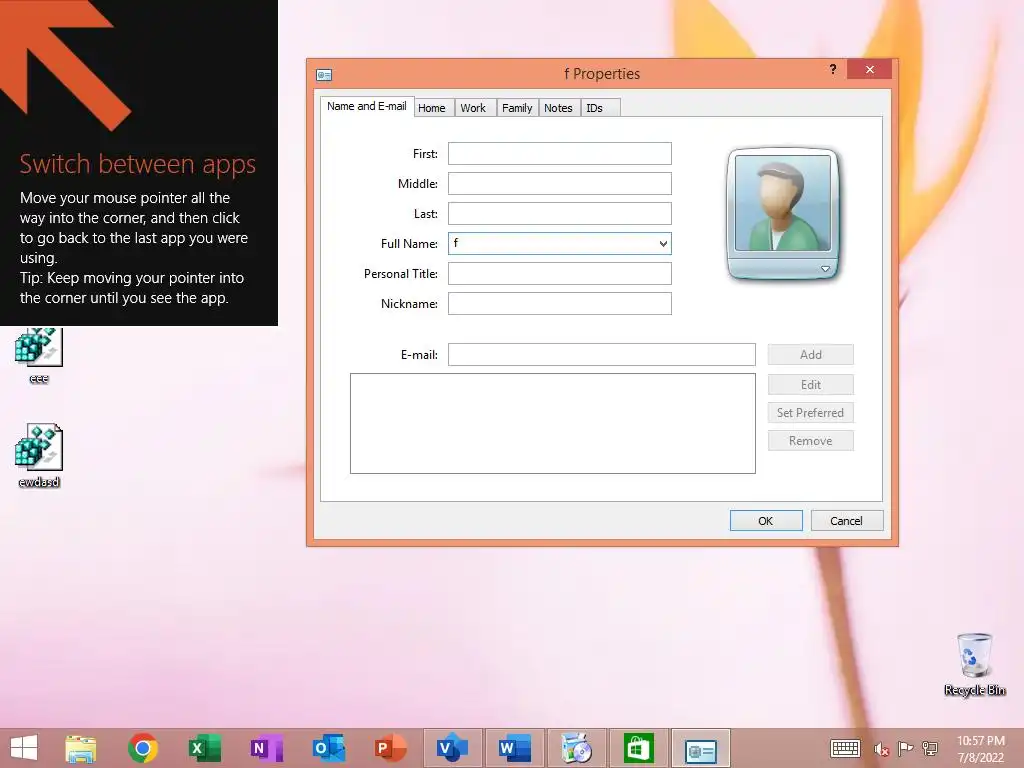Switch to the Notes tab

click(558, 108)
